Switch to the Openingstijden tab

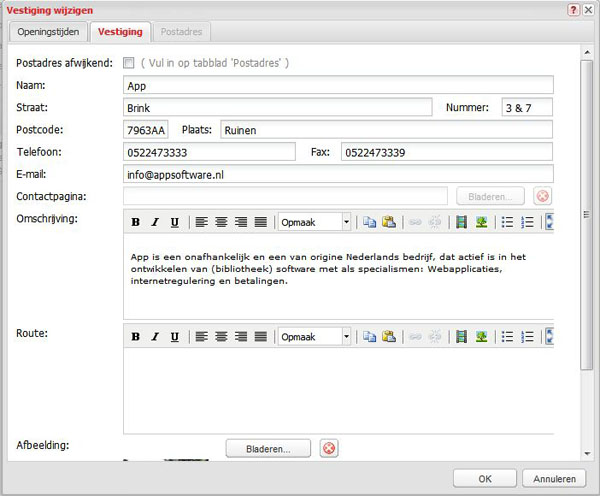[x=48, y=32]
